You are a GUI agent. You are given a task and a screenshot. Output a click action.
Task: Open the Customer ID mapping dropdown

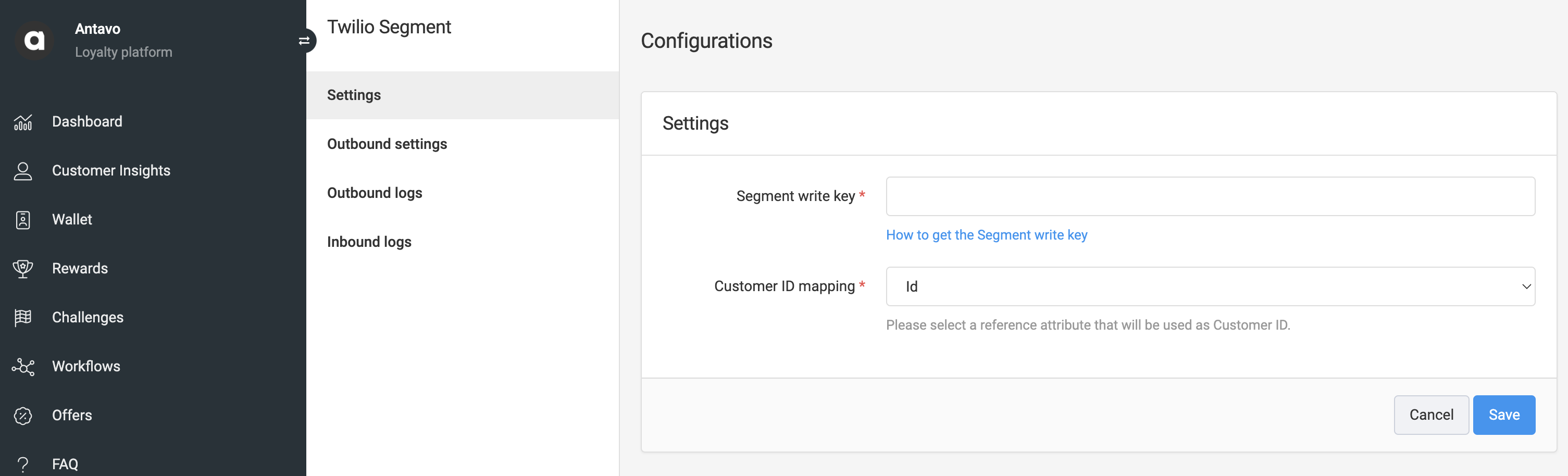1211,286
